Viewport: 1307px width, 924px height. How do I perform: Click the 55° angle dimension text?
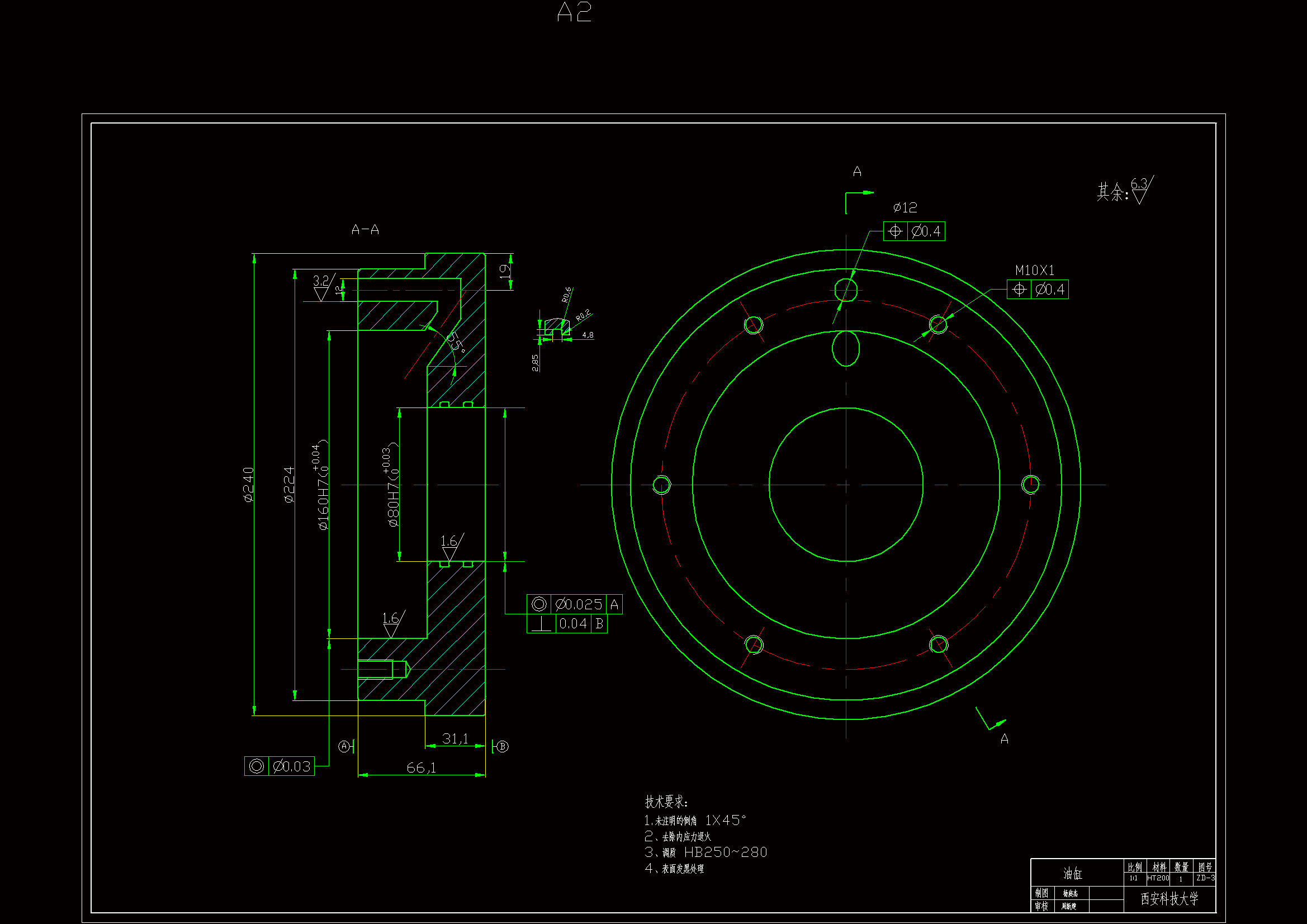pyautogui.click(x=455, y=342)
